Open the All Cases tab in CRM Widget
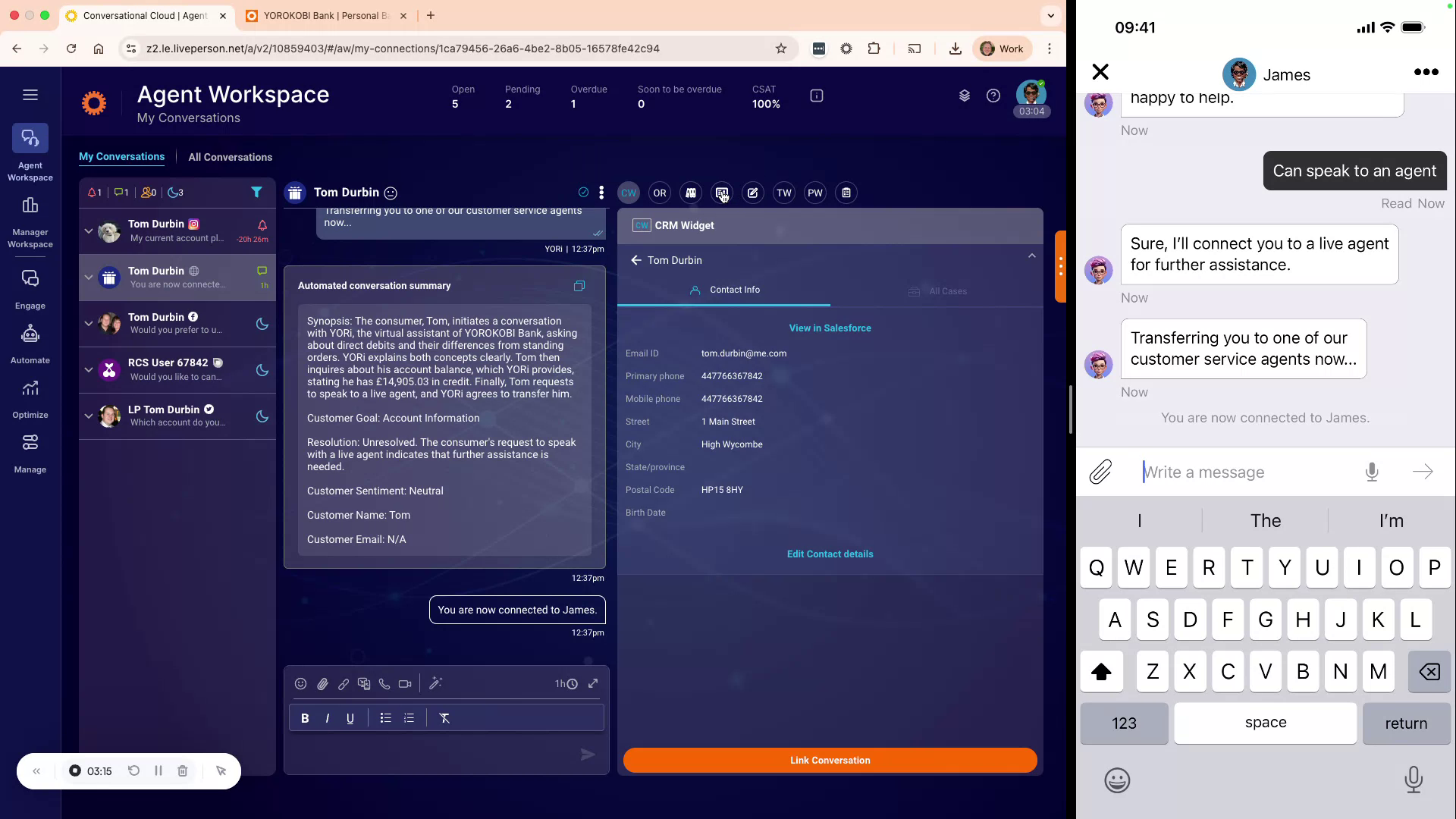The height and width of the screenshot is (819, 1456). click(x=946, y=291)
